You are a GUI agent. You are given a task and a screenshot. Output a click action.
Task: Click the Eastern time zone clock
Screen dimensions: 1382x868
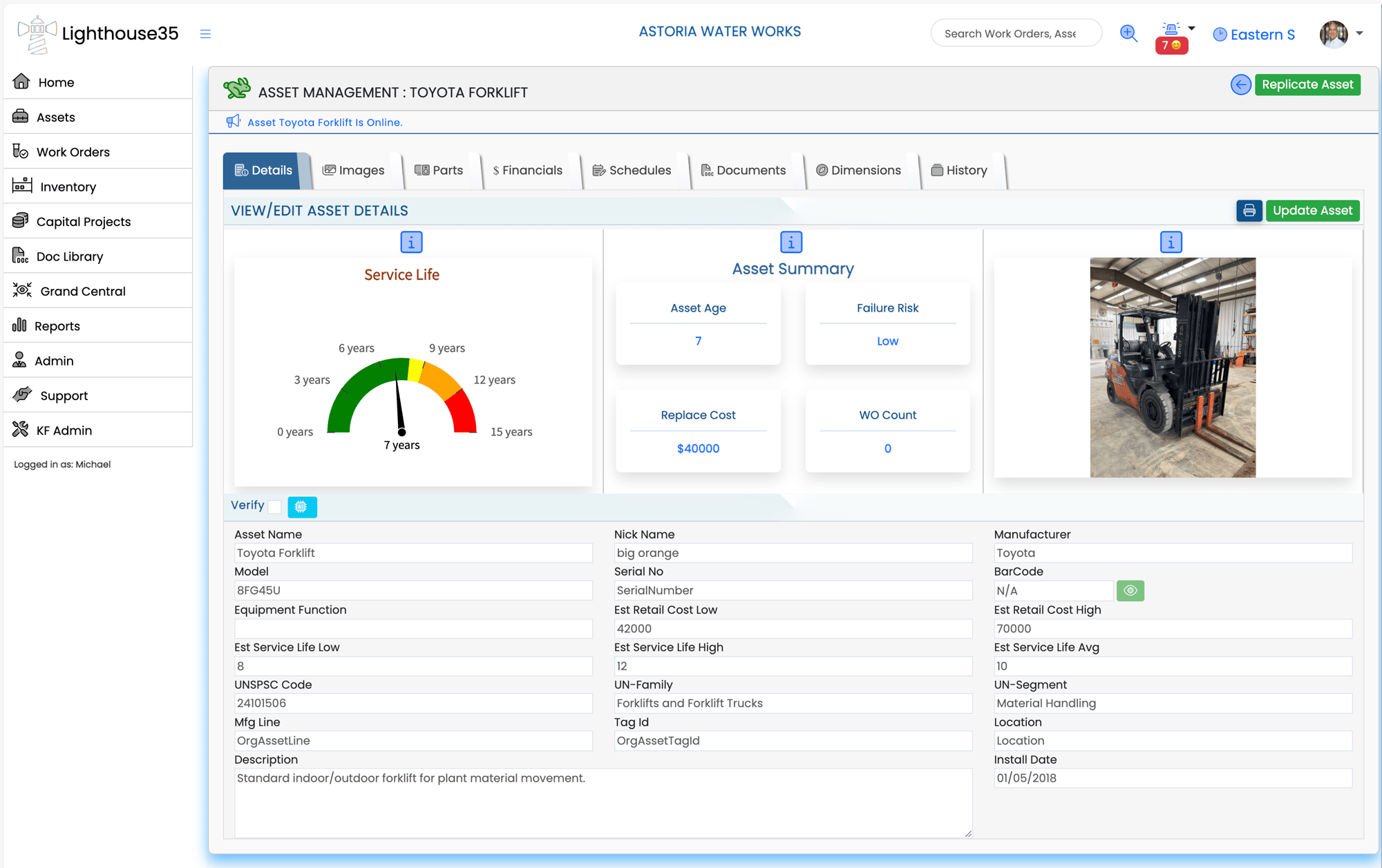click(x=1253, y=35)
